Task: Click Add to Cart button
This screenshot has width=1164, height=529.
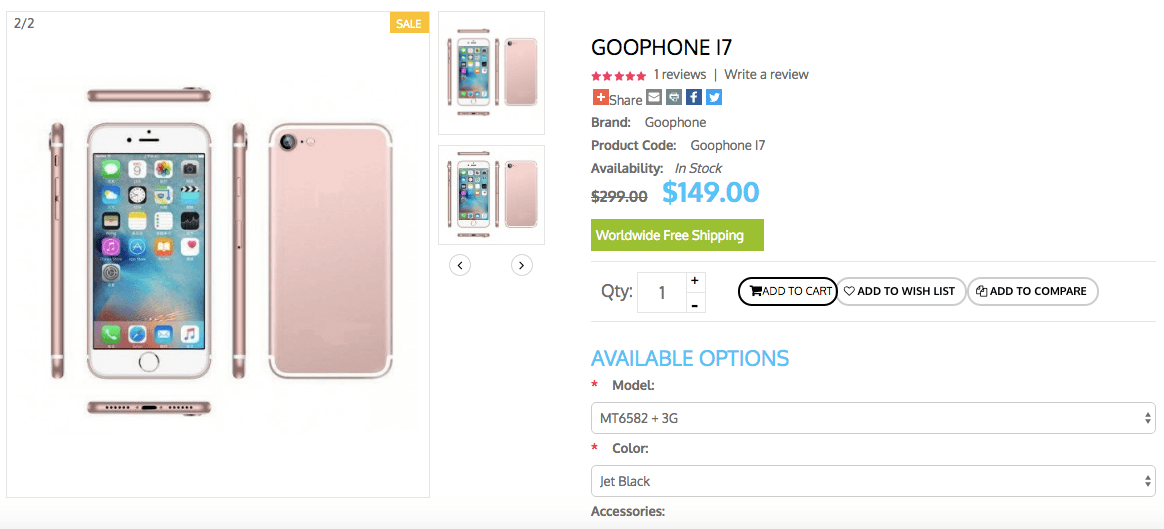Action: pos(788,291)
